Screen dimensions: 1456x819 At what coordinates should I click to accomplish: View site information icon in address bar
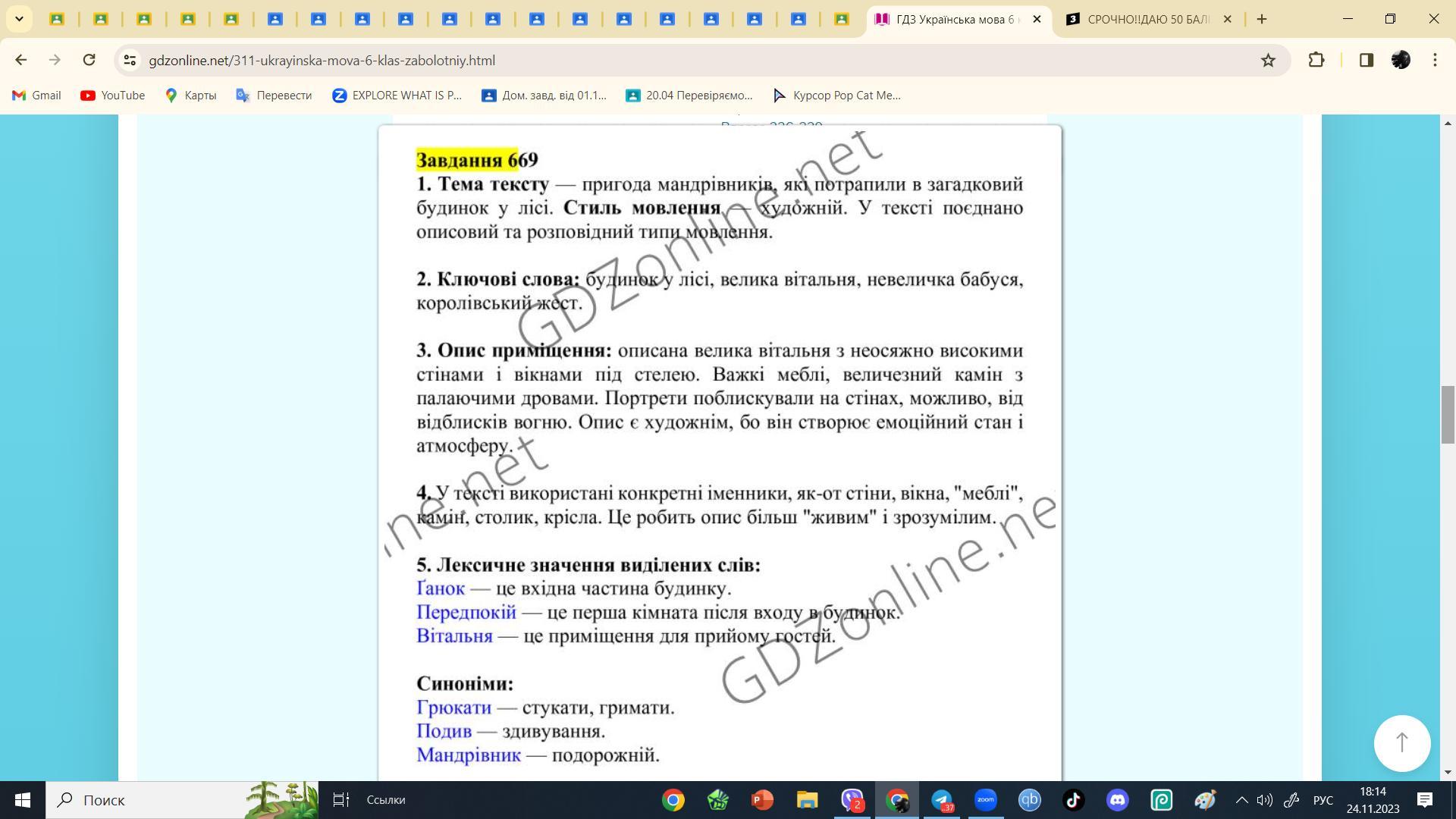(130, 60)
